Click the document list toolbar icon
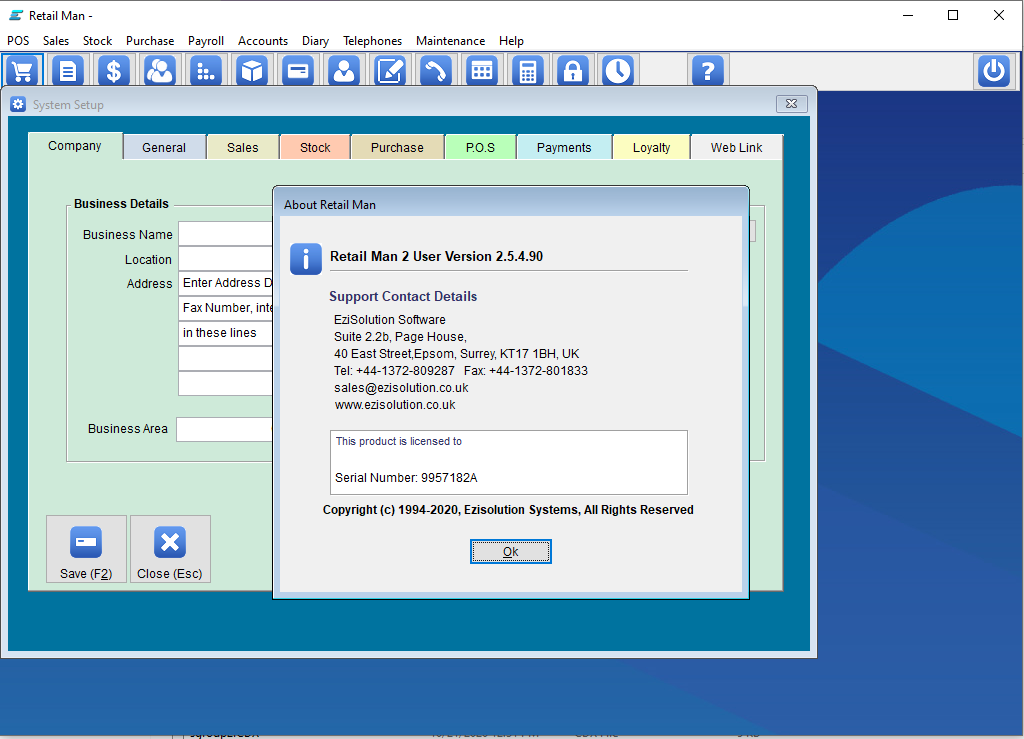This screenshot has height=739, width=1024. point(68,71)
